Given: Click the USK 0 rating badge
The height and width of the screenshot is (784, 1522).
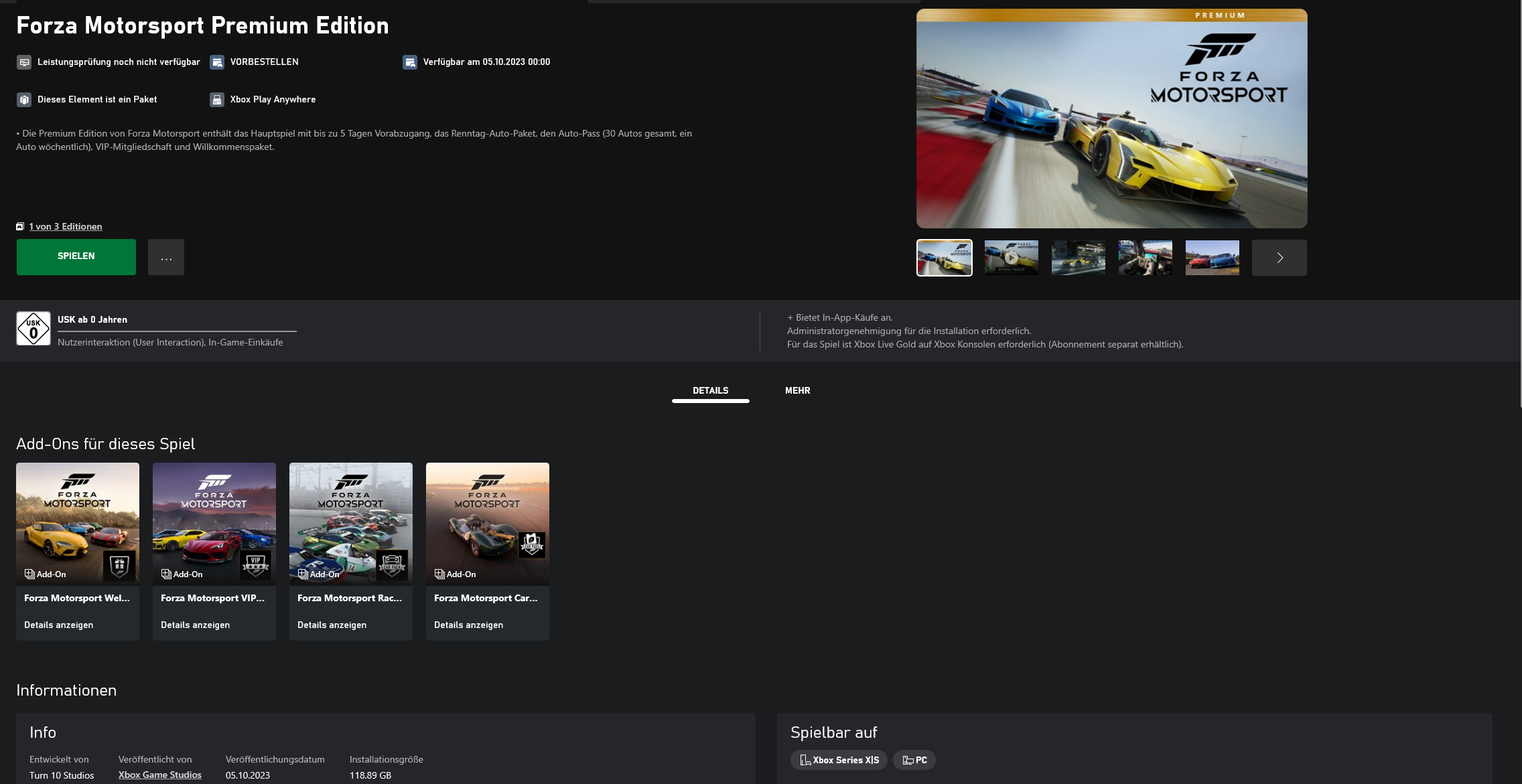Looking at the screenshot, I should [33, 329].
